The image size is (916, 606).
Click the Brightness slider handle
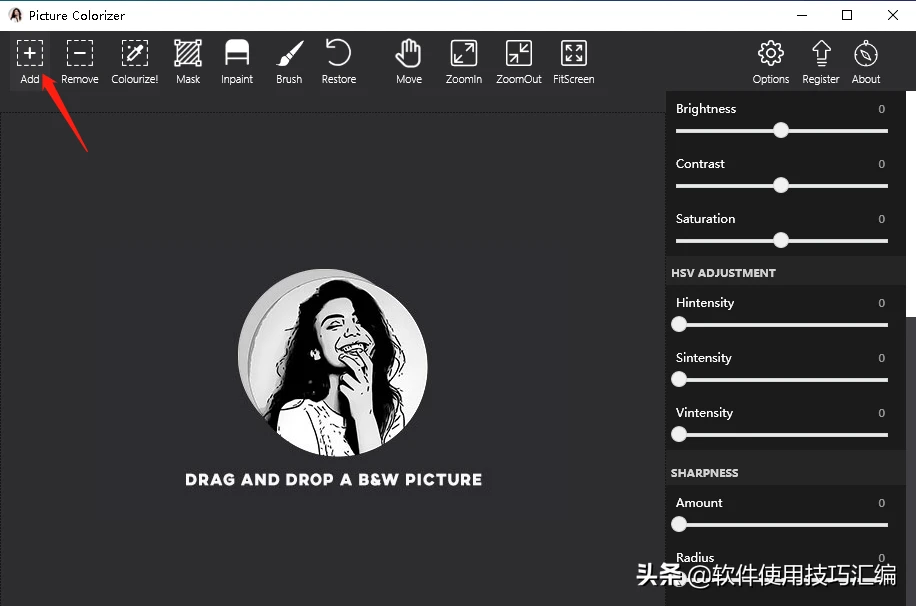point(781,130)
